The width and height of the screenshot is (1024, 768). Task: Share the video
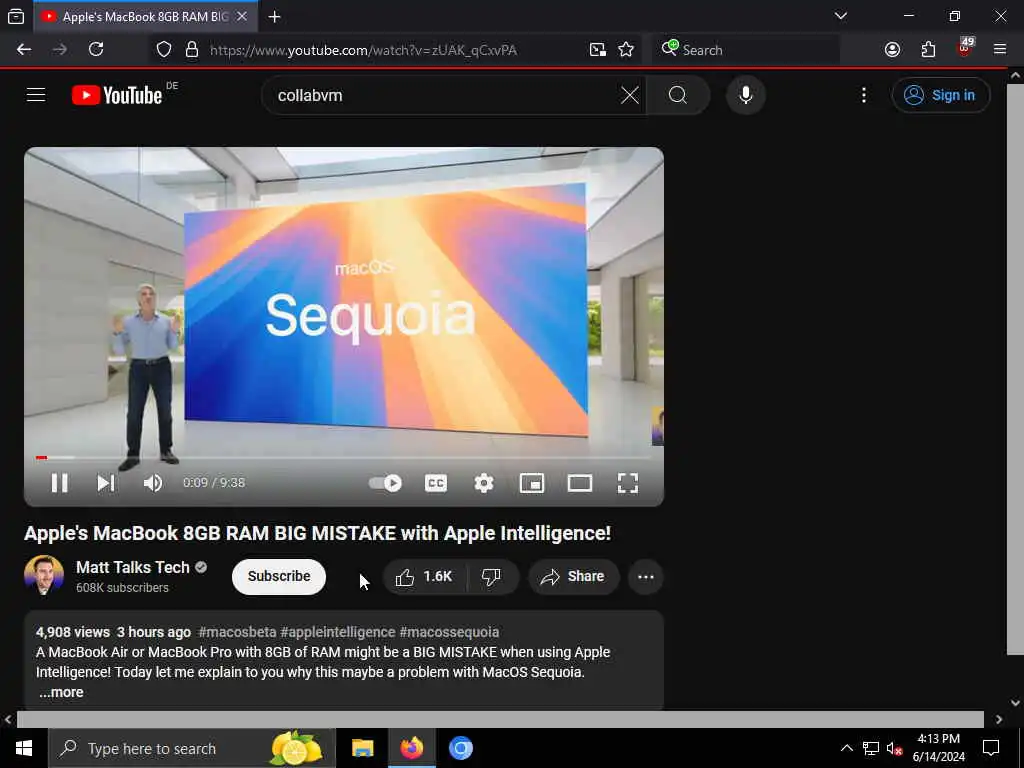pos(573,577)
